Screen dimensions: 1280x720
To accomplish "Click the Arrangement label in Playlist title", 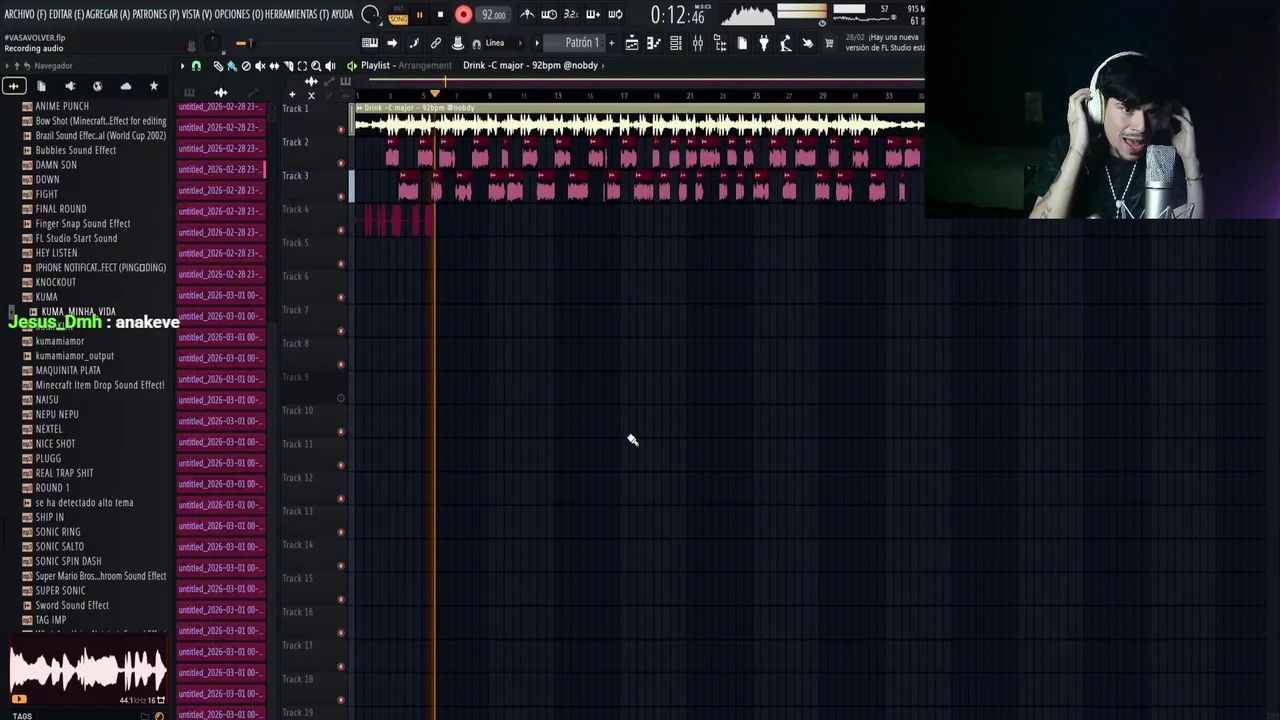I will (x=425, y=66).
